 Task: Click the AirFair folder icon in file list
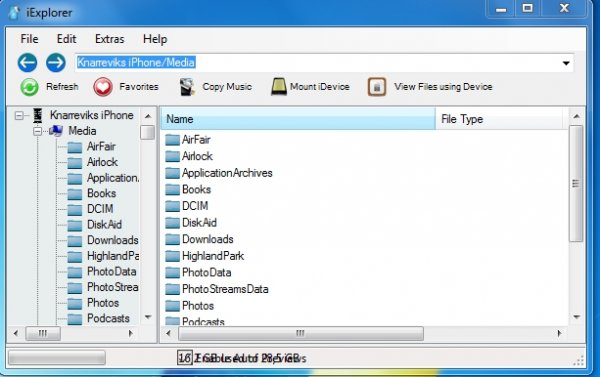(x=172, y=140)
